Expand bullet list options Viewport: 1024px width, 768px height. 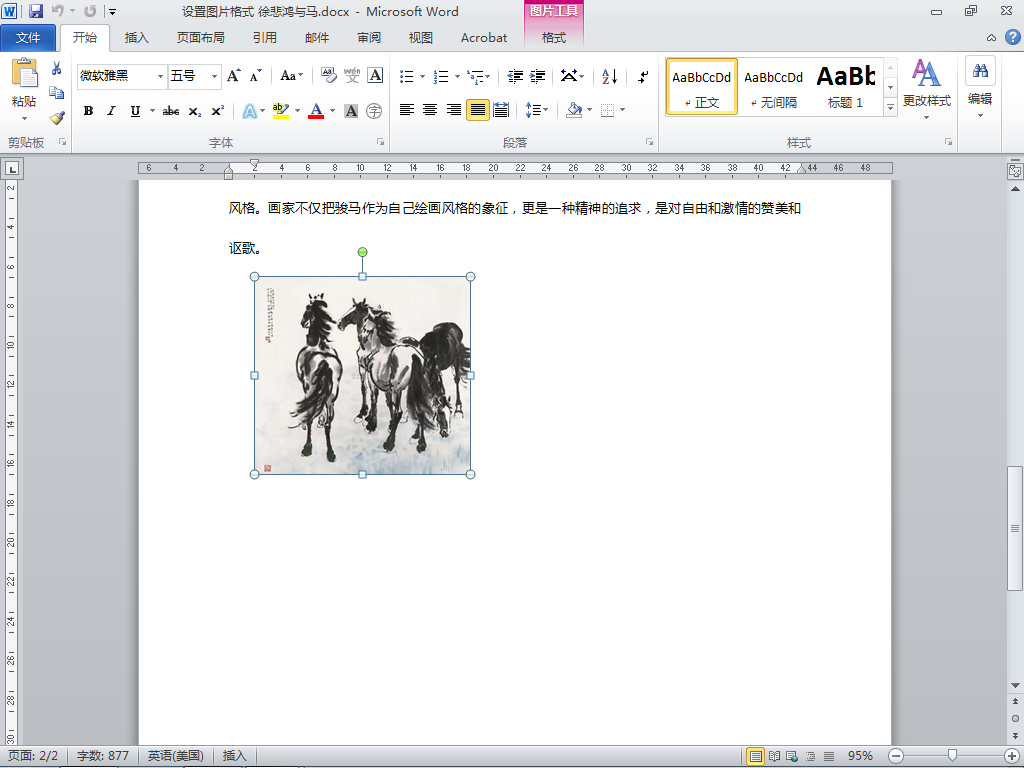(x=423, y=76)
